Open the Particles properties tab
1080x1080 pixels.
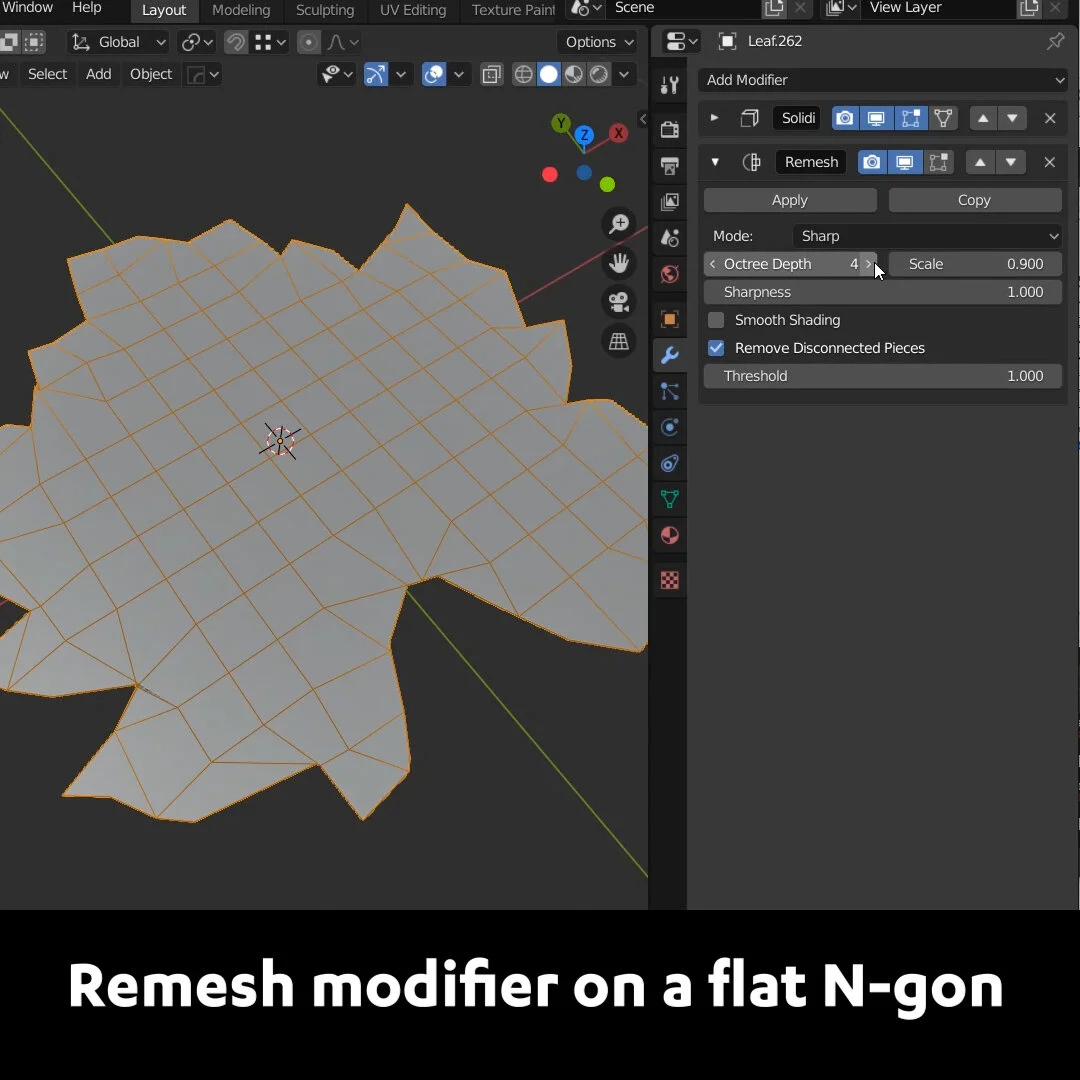point(669,391)
